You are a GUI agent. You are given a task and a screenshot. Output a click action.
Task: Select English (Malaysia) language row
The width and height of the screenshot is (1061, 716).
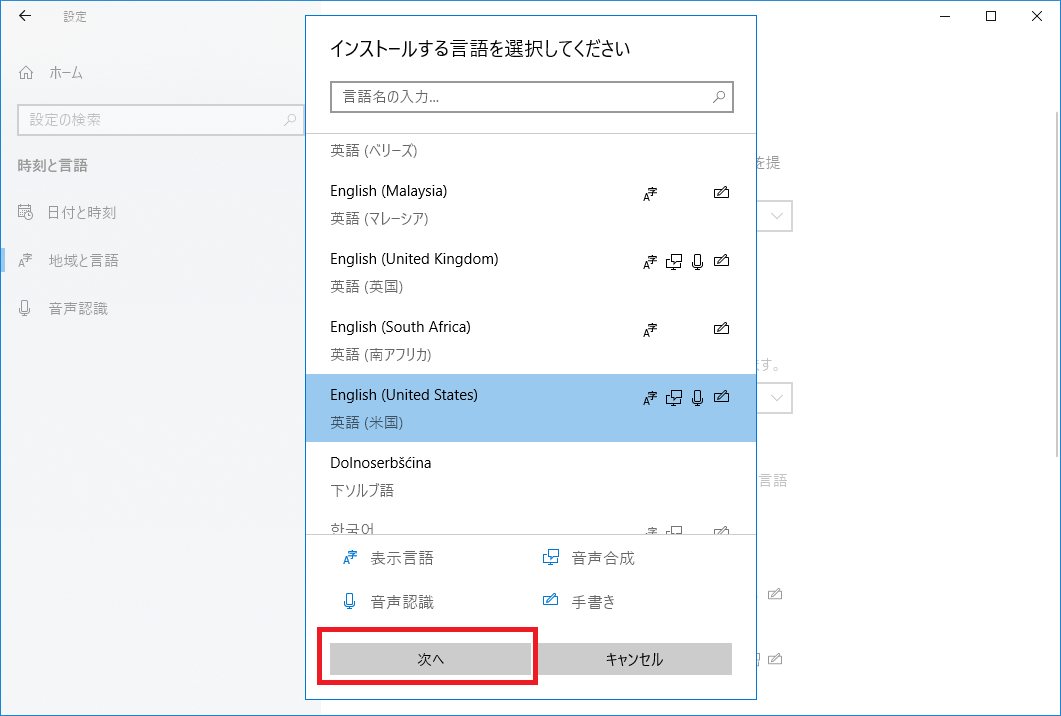(531, 204)
